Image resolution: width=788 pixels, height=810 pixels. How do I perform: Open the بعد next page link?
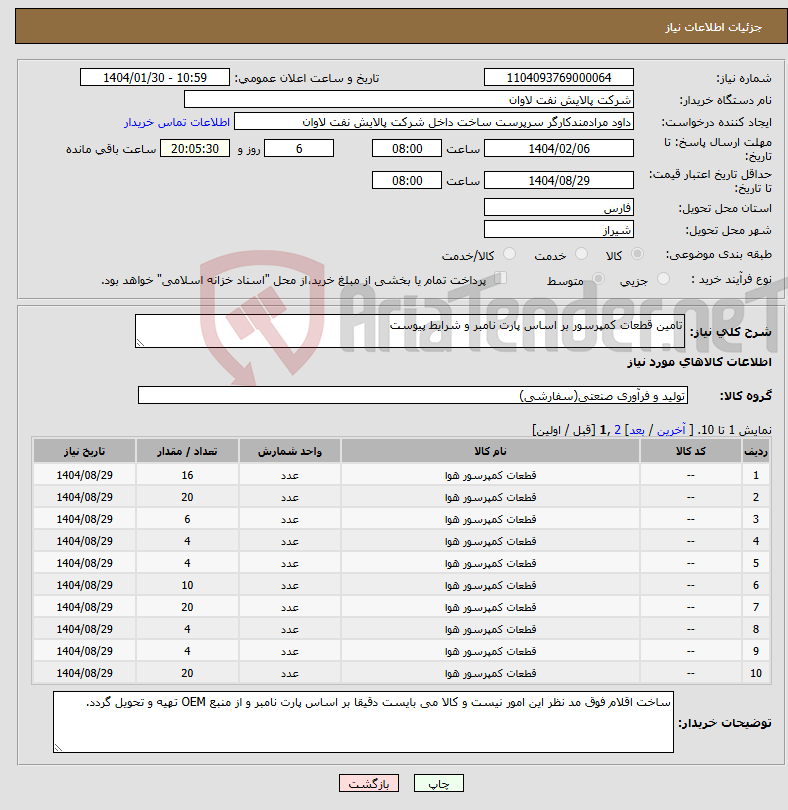pos(636,430)
